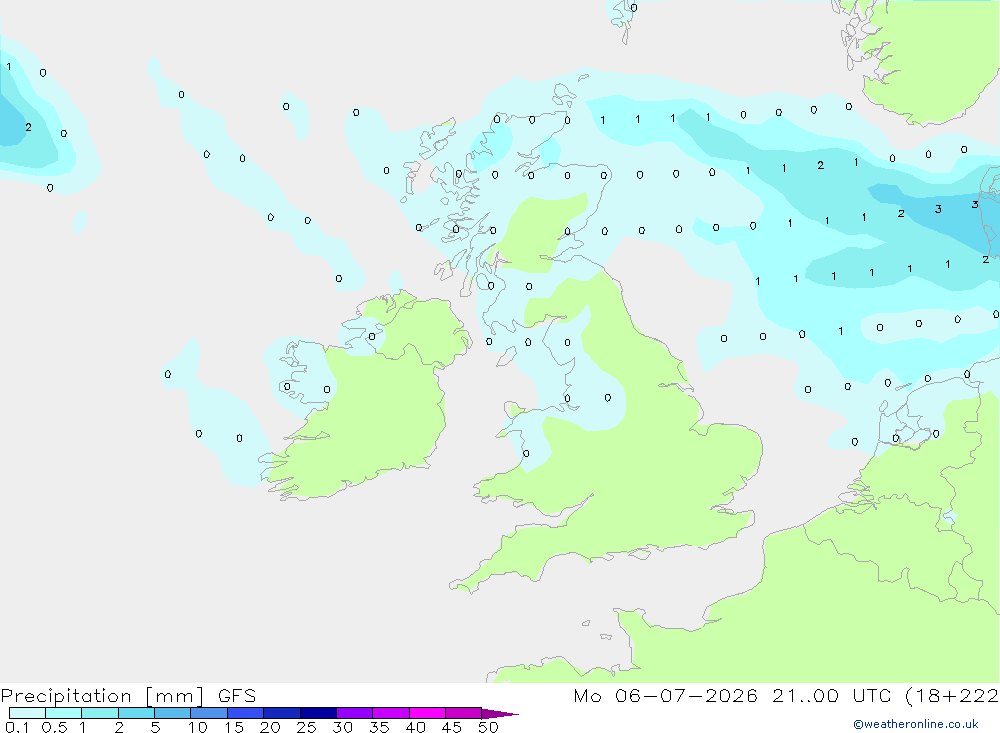Click the "21..00 UTC" time text
The width and height of the screenshot is (1000, 733).
(x=832, y=696)
